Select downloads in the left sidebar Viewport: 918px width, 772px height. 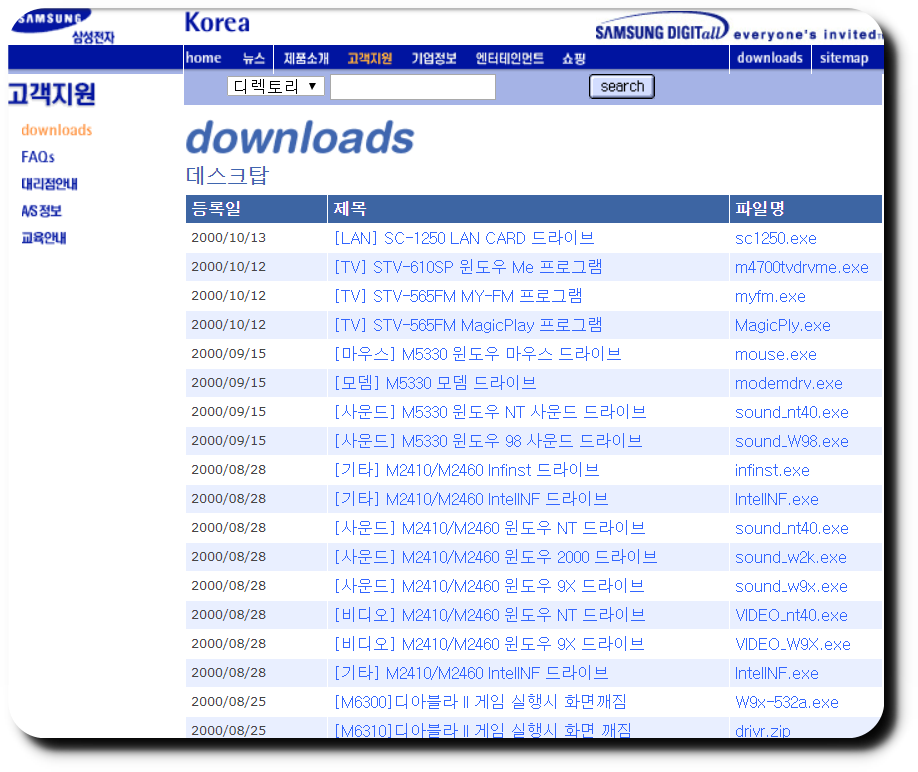pyautogui.click(x=57, y=130)
